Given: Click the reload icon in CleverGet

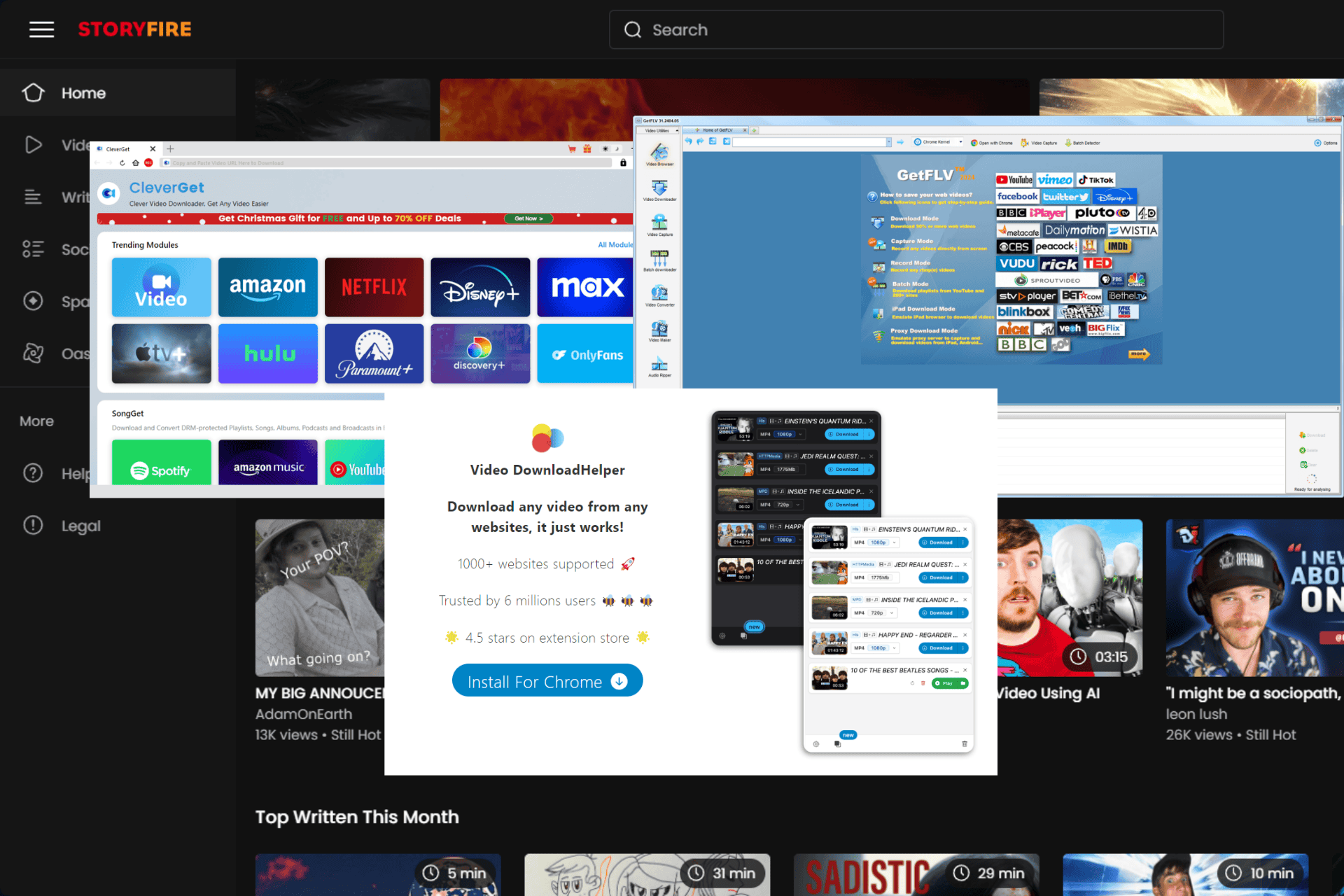Looking at the screenshot, I should (122, 163).
